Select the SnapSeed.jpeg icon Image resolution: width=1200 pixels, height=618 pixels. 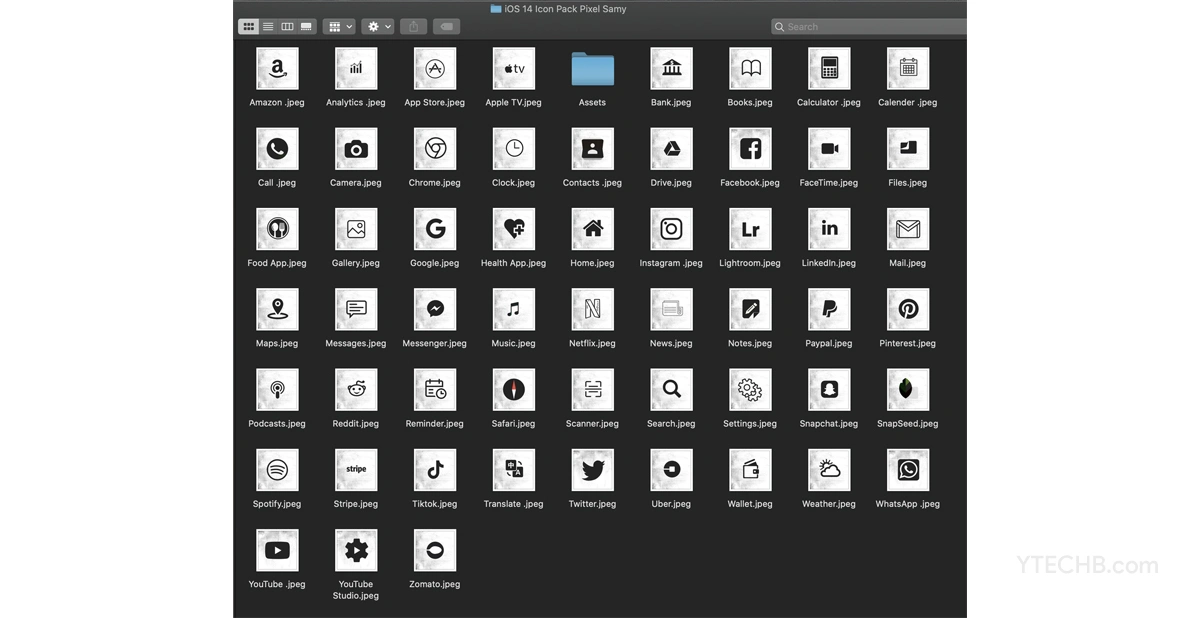(x=908, y=390)
